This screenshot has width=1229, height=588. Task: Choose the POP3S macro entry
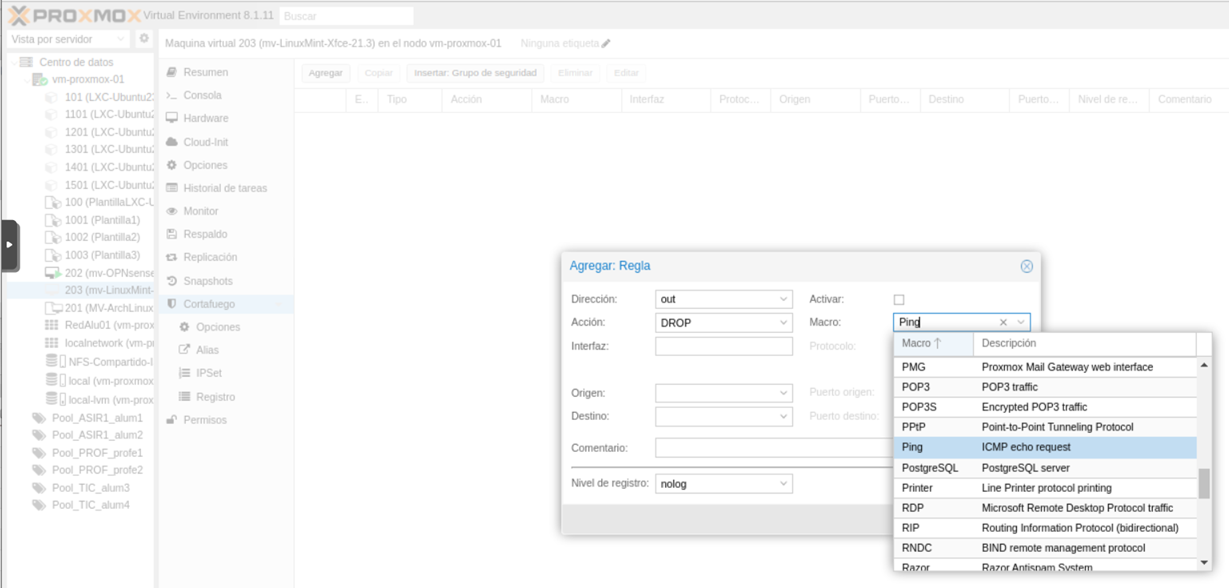pos(1045,407)
